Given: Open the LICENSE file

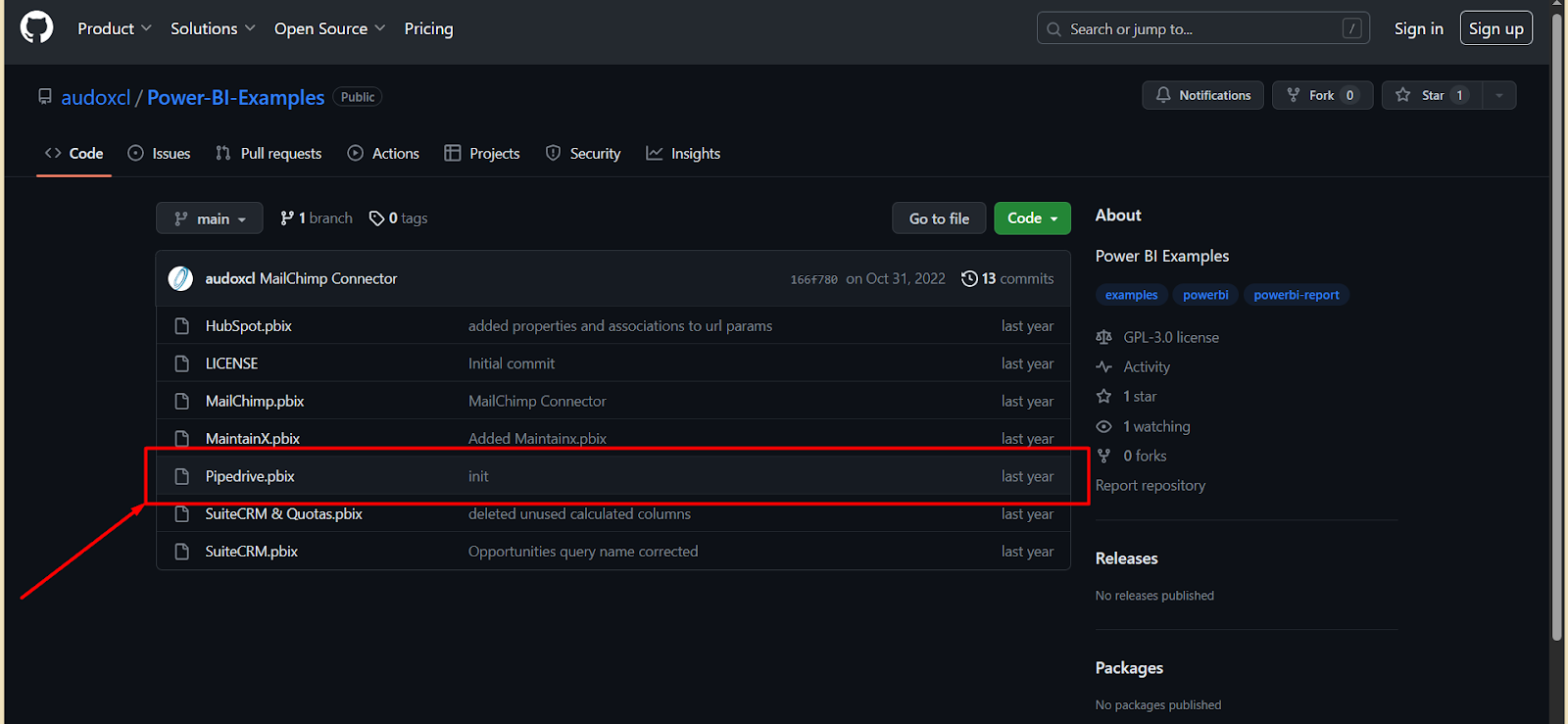Looking at the screenshot, I should [231, 363].
